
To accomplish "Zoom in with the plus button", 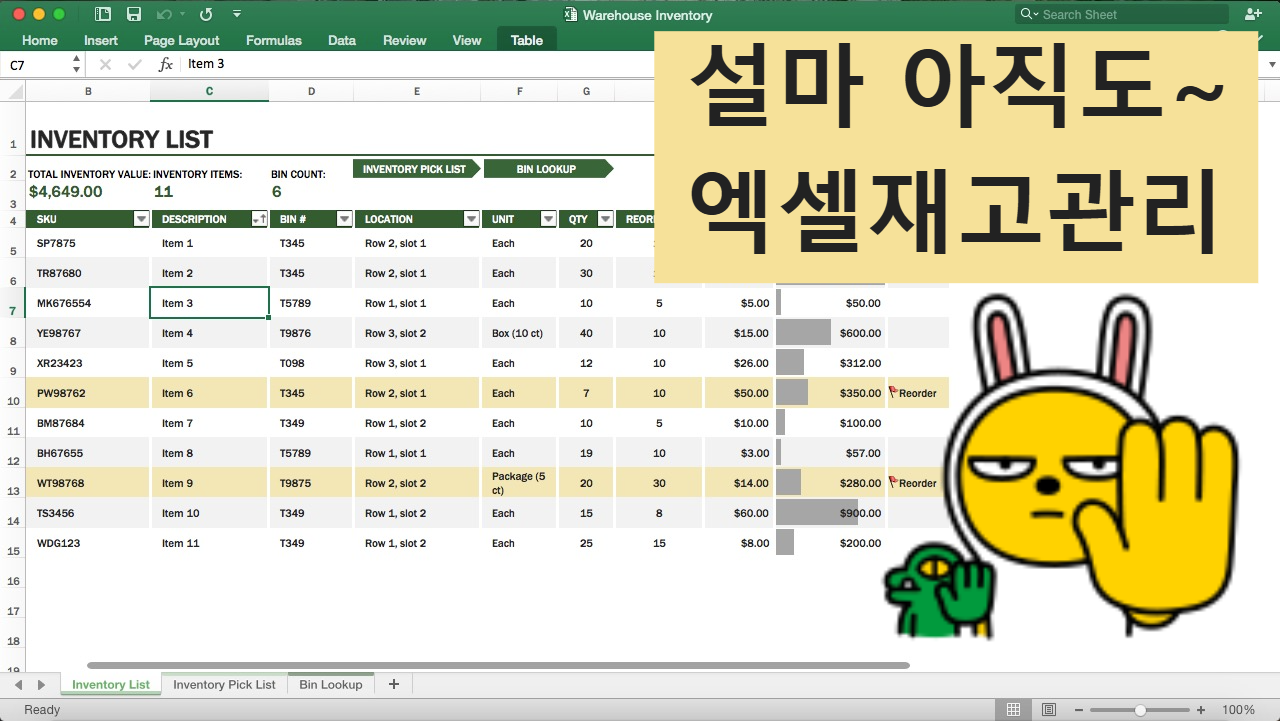I will [1203, 710].
